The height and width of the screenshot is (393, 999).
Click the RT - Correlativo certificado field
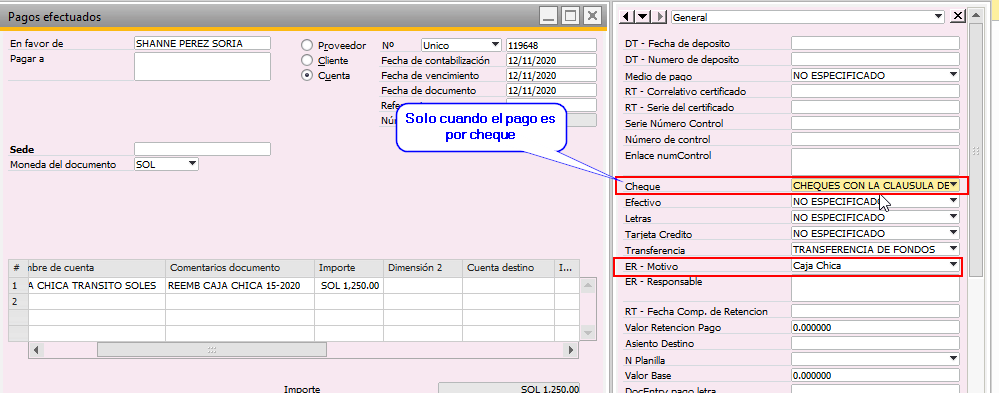tap(875, 91)
